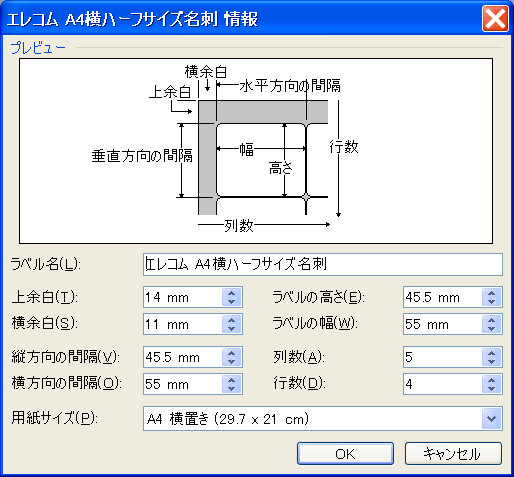The image size is (514, 477).
Task: Click the ラベルの高さ(E) label
Action: [319, 297]
